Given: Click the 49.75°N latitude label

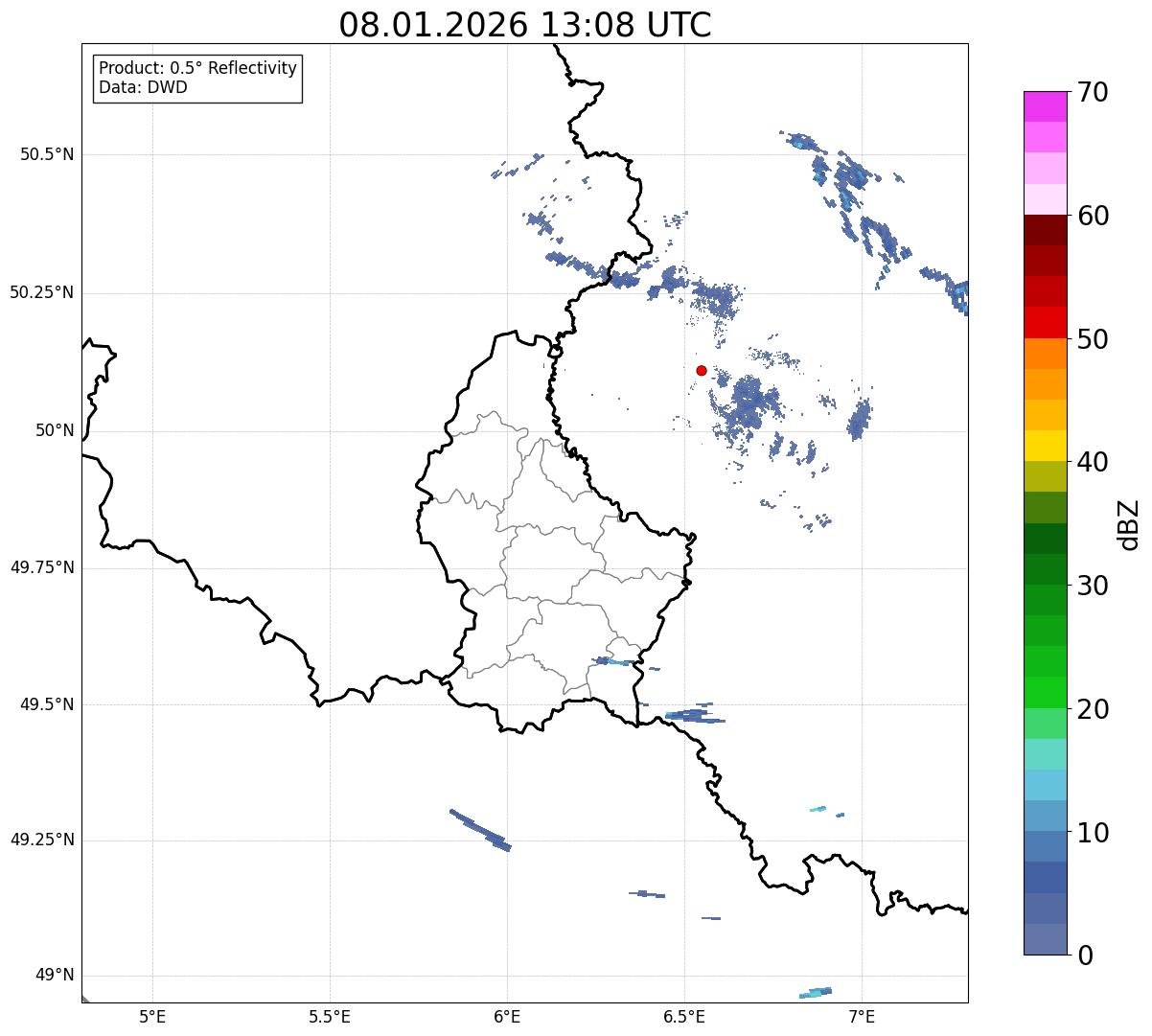Looking at the screenshot, I should pos(42,567).
